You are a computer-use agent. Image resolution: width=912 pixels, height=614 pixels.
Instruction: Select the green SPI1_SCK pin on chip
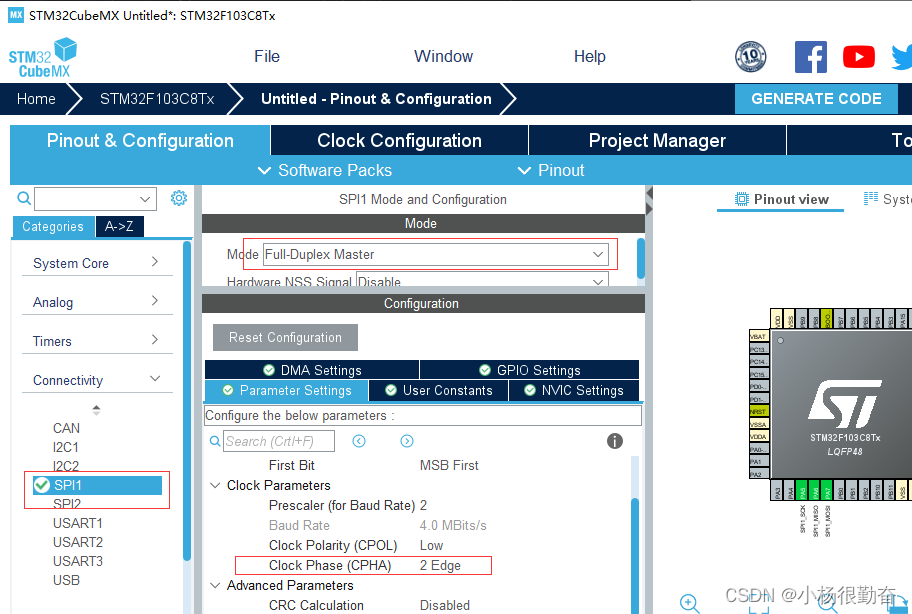click(801, 490)
